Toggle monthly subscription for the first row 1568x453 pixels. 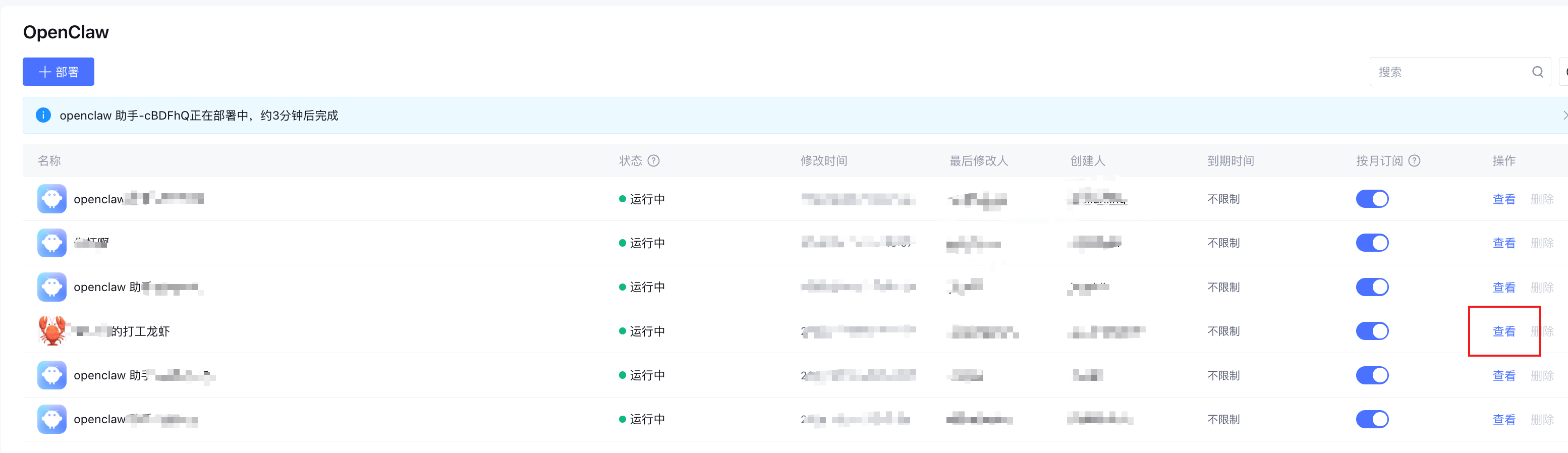[1372, 199]
